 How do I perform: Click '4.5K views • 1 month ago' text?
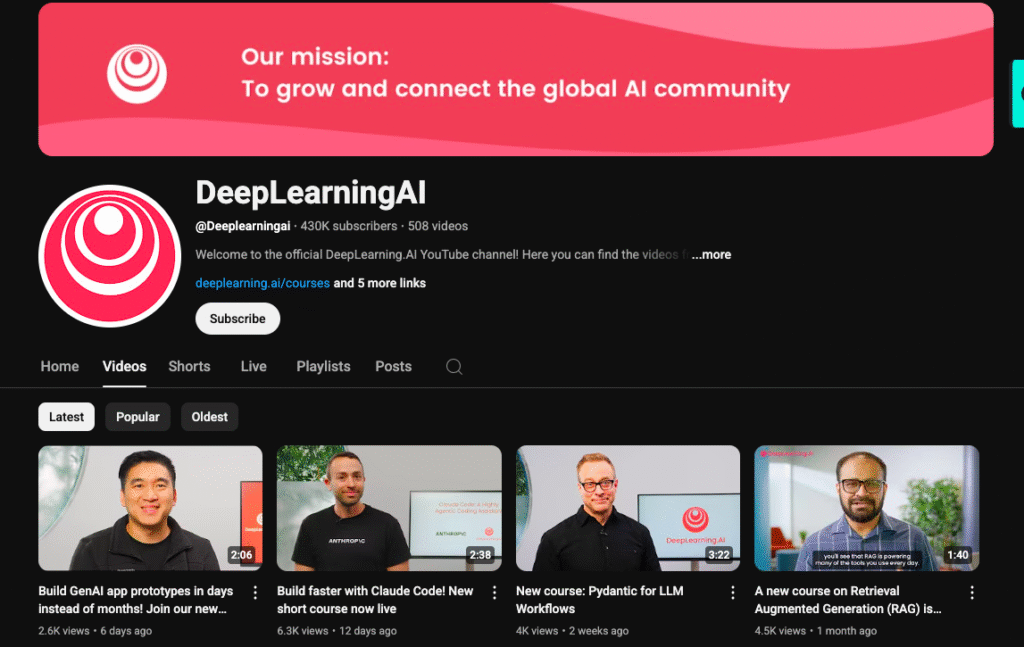coord(816,631)
